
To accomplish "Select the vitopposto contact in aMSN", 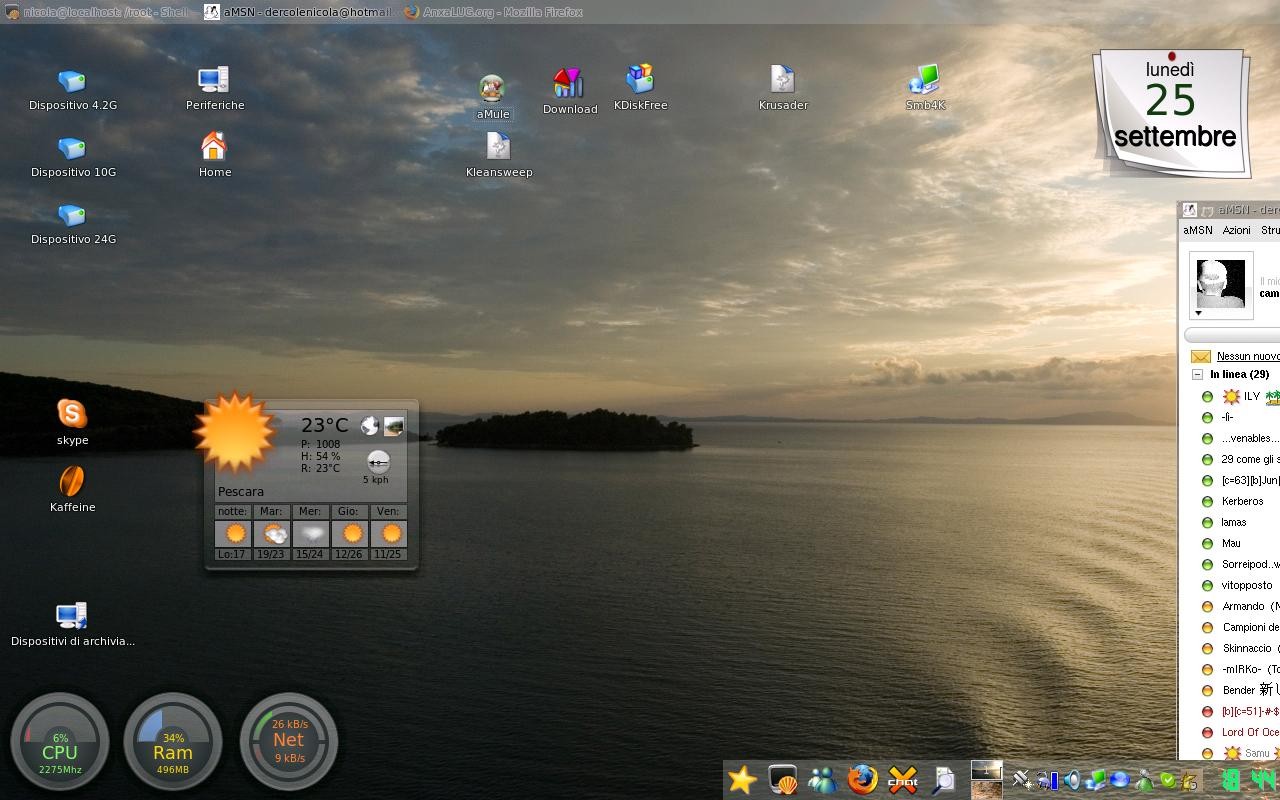I will click(1247, 585).
